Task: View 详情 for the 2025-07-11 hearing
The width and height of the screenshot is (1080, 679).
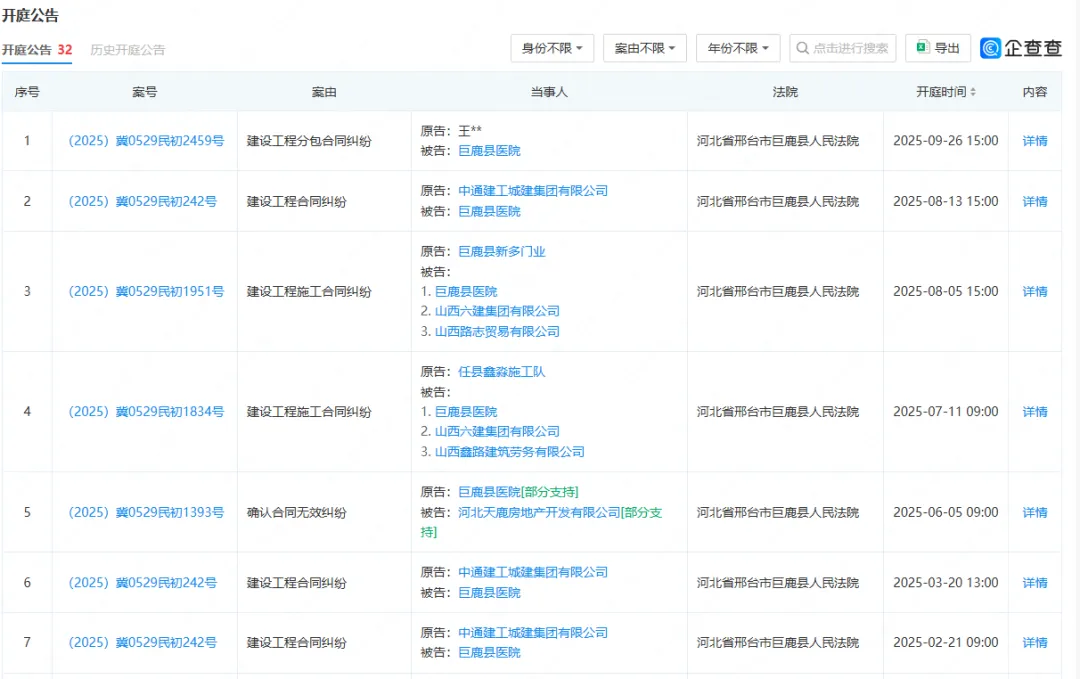Action: [1035, 412]
